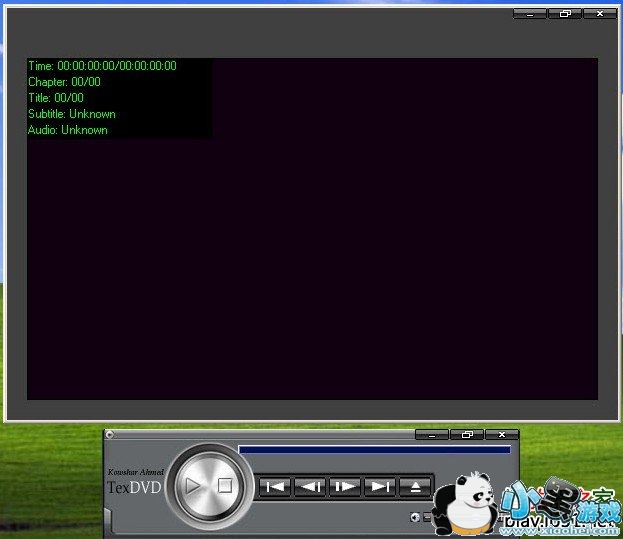Click the Title: 00/00 text

(56, 98)
